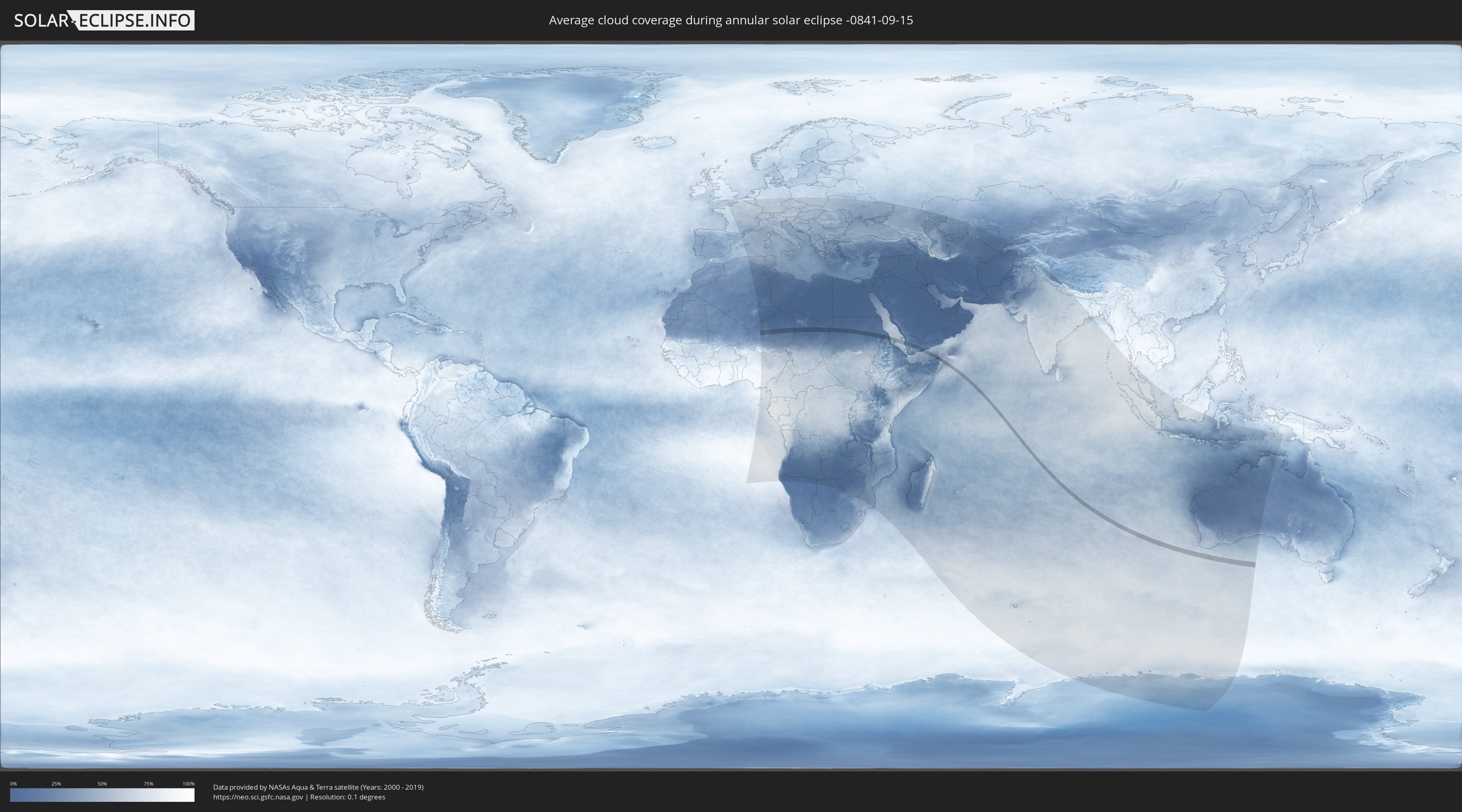
Task: Click the eclipse title text at top
Action: click(x=731, y=20)
